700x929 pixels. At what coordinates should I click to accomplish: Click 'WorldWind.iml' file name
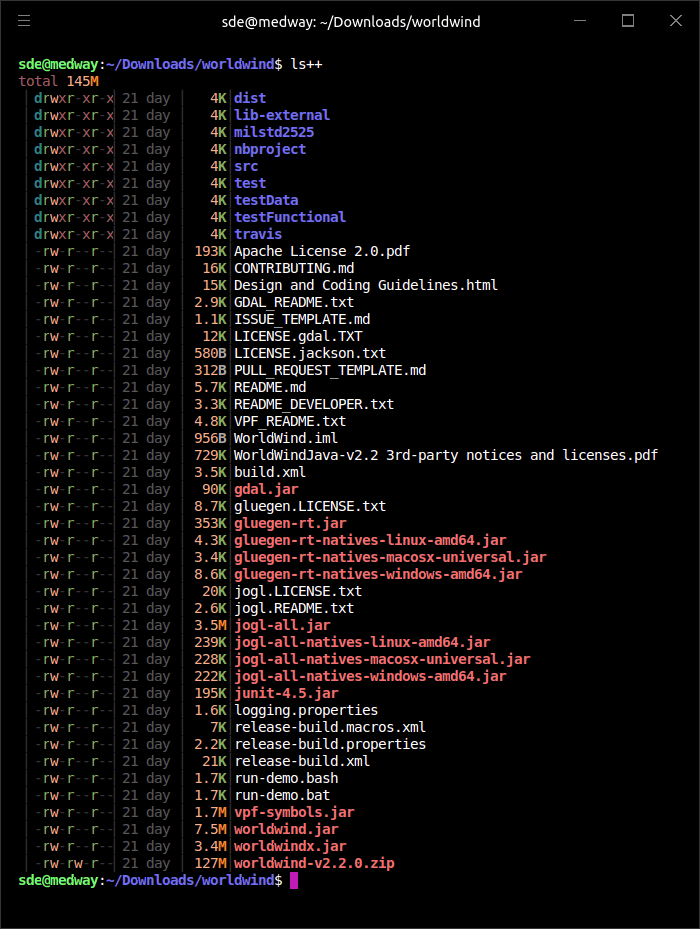coord(286,438)
